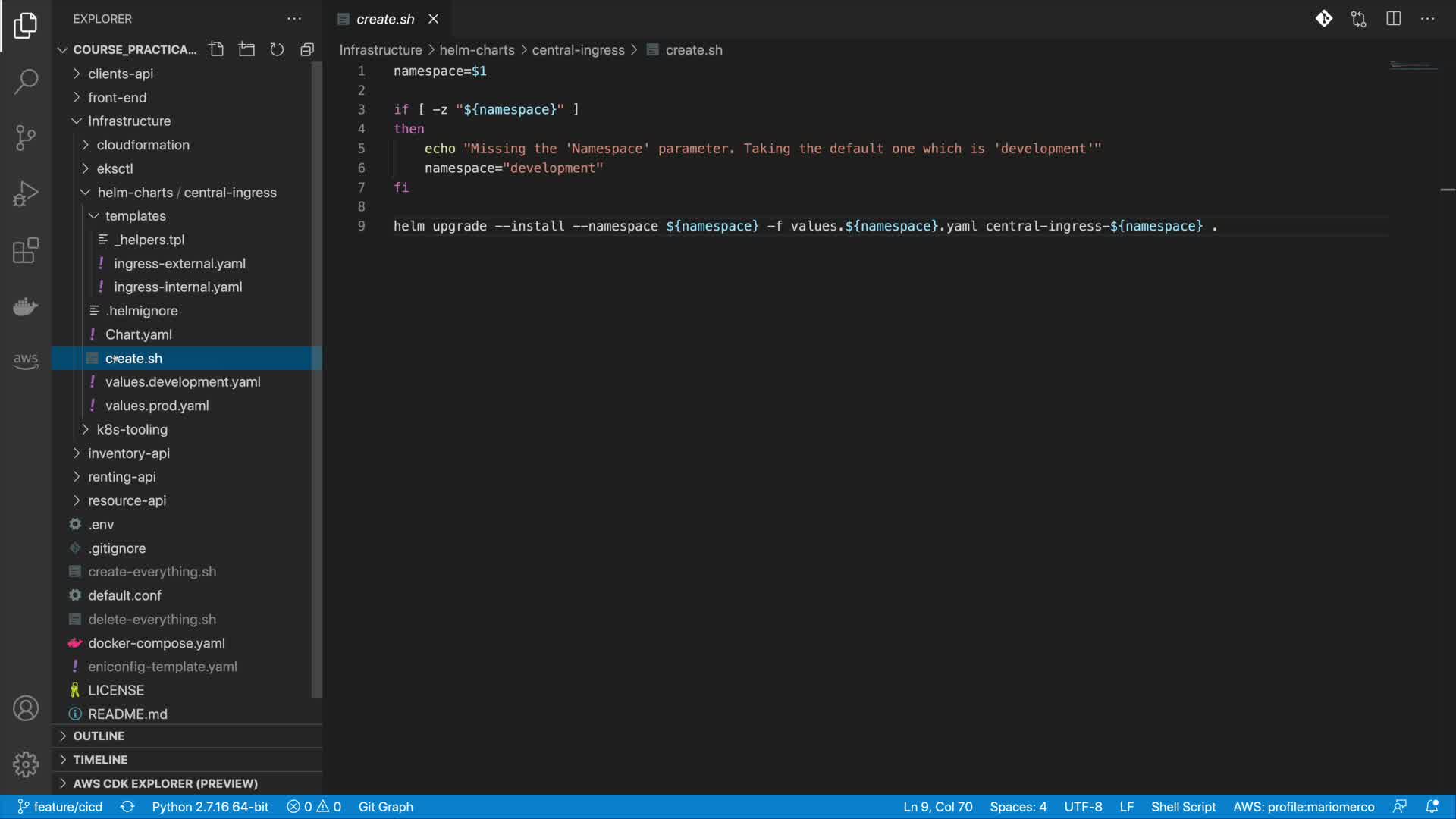Expand the cloudformation folder
Viewport: 1456px width, 819px height.
[x=143, y=145]
